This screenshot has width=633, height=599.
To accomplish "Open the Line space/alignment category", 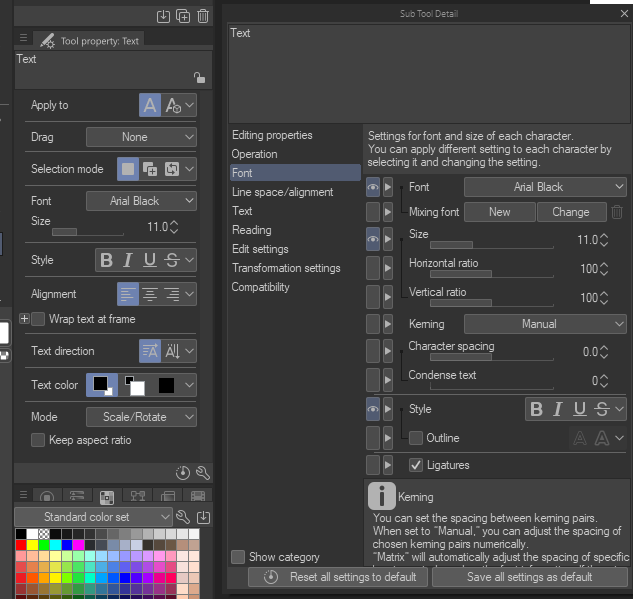I will click(x=283, y=192).
